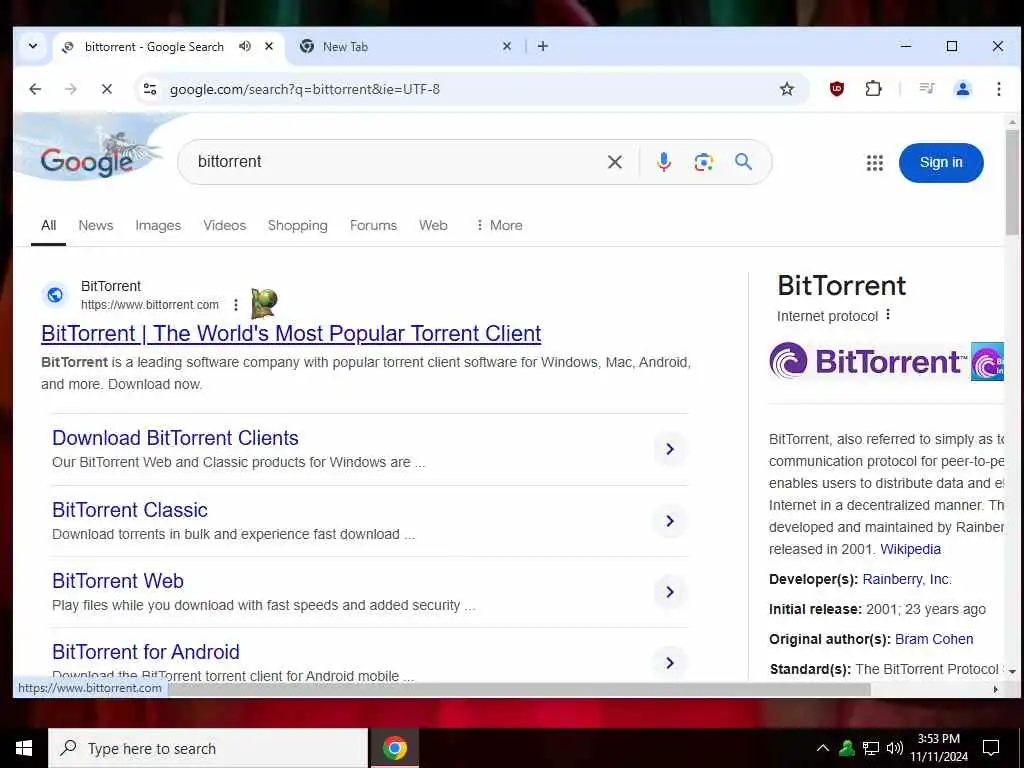The width and height of the screenshot is (1024, 768).
Task: Switch to the Shopping tab
Action: (298, 225)
